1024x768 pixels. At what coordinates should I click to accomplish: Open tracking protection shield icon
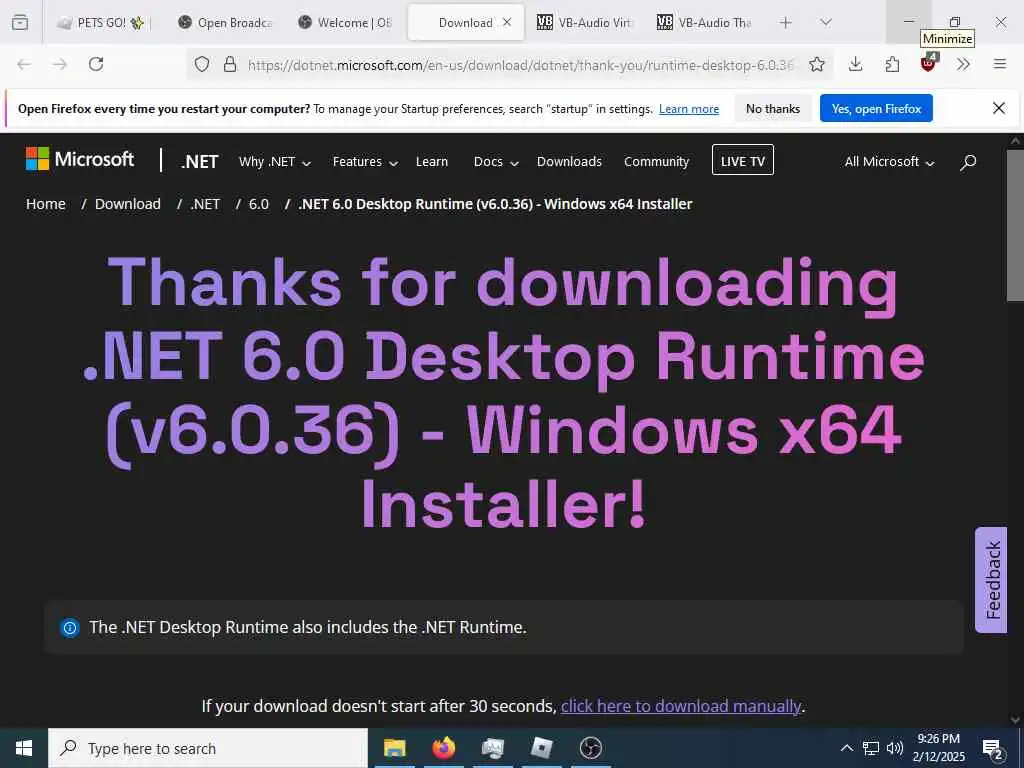click(202, 64)
